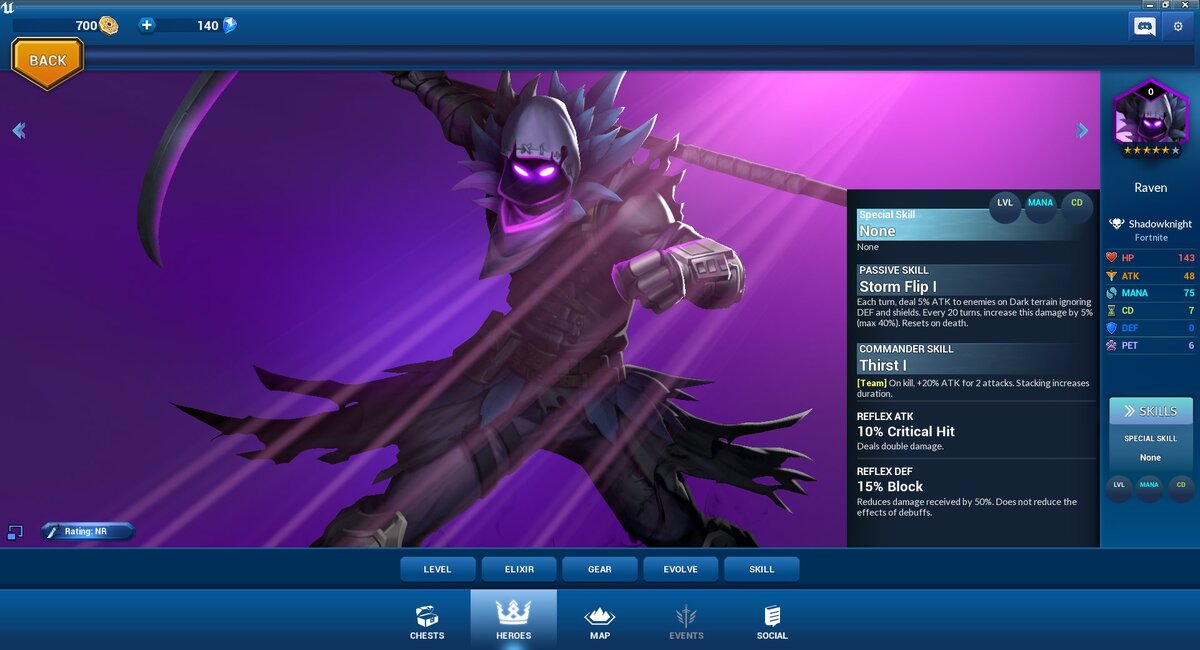Go to CHESTS in bottom navigation
The image size is (1200, 650).
(x=427, y=621)
